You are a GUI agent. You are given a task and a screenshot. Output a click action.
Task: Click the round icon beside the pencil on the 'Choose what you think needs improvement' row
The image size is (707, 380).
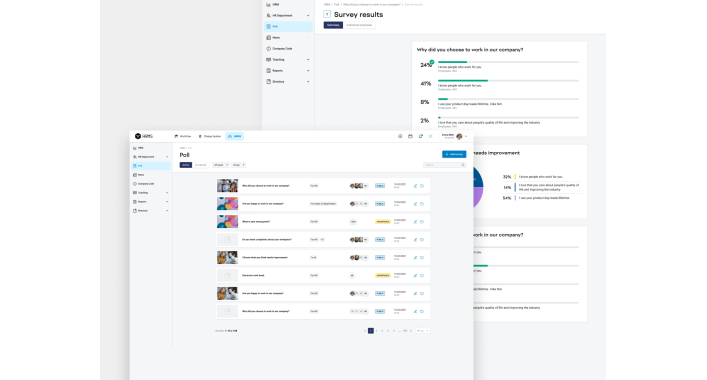(422, 257)
